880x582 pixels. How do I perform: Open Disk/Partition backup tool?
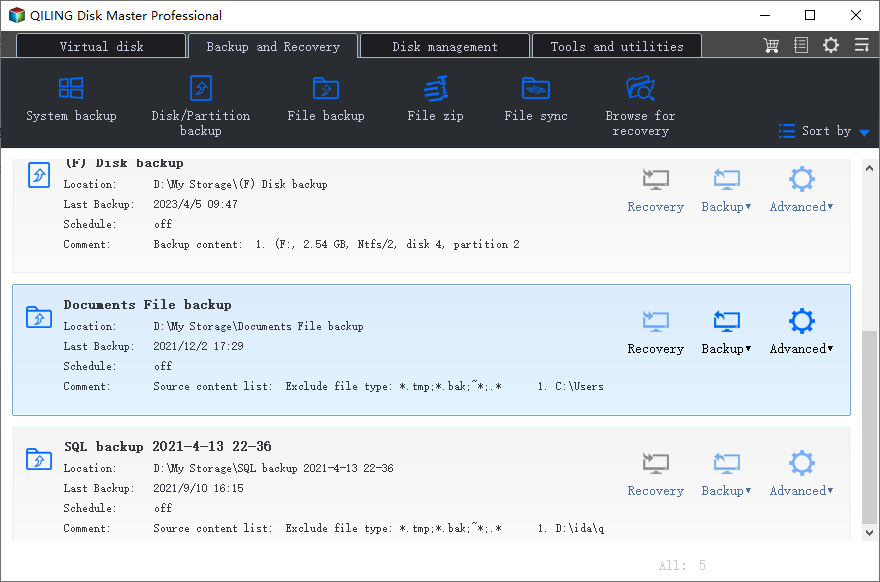click(200, 106)
